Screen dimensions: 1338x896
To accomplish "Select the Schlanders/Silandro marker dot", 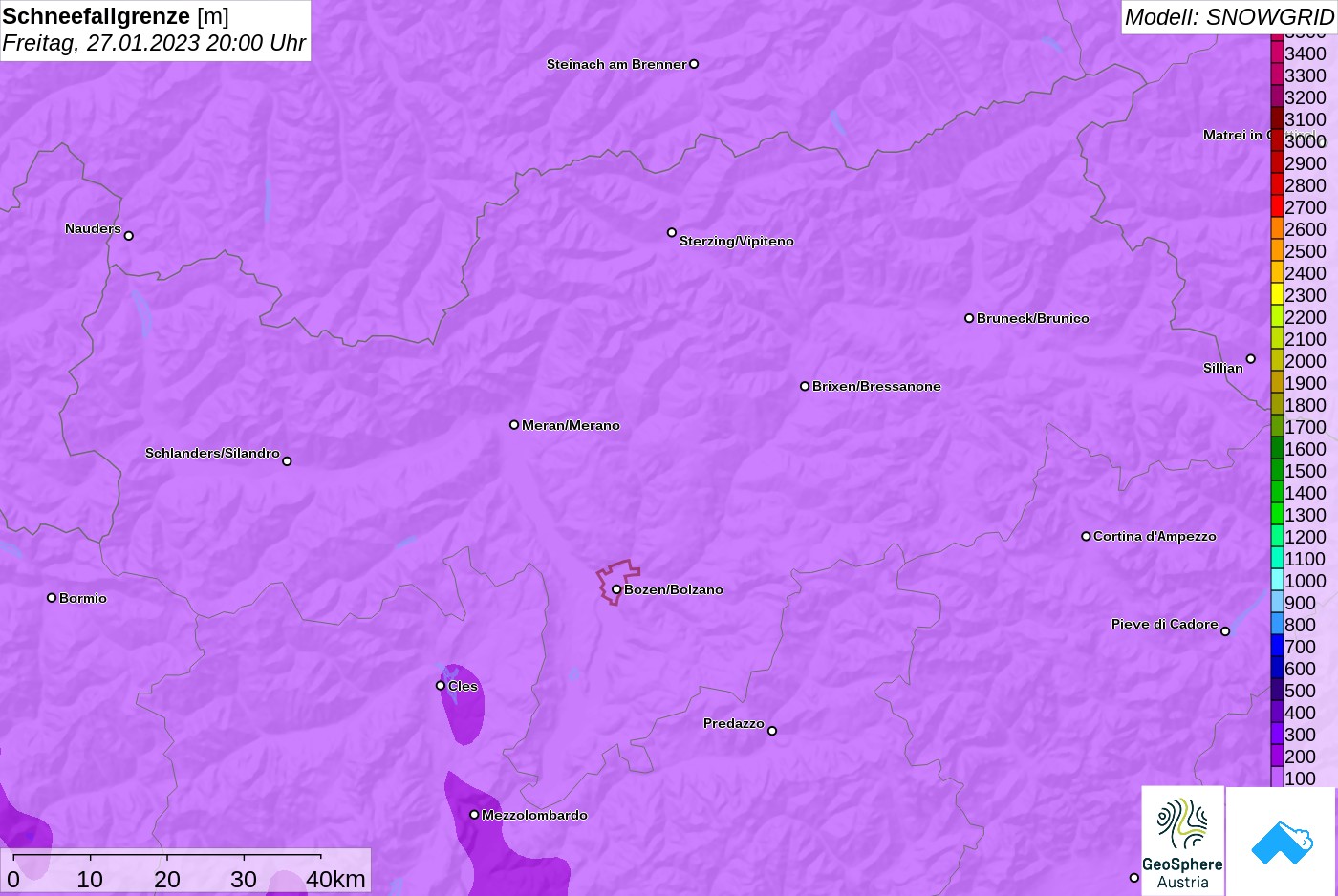I will point(287,460).
